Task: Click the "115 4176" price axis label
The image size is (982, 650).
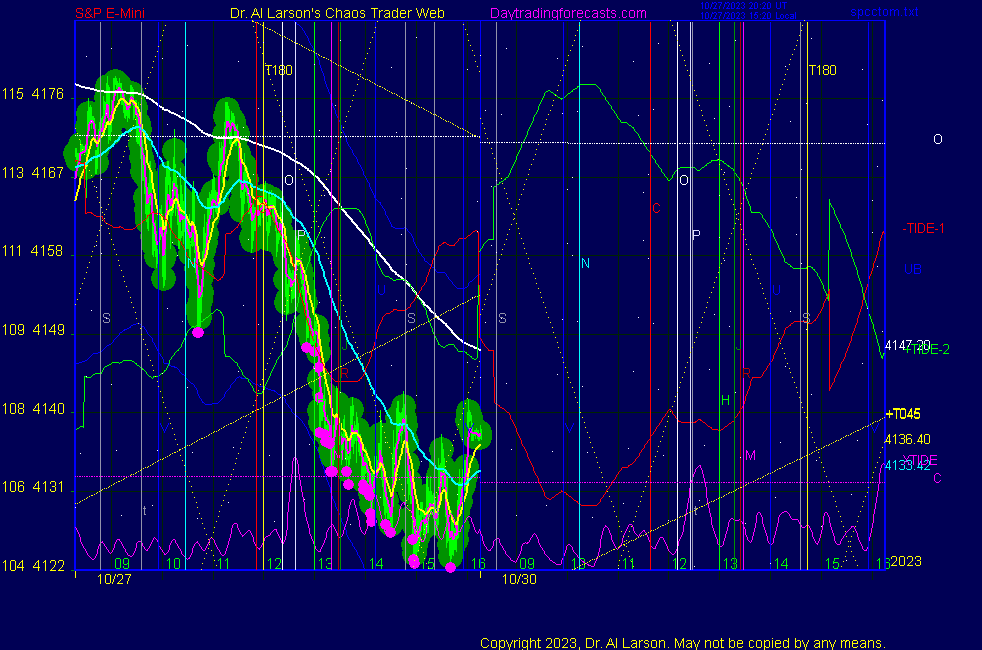Action: [33, 94]
